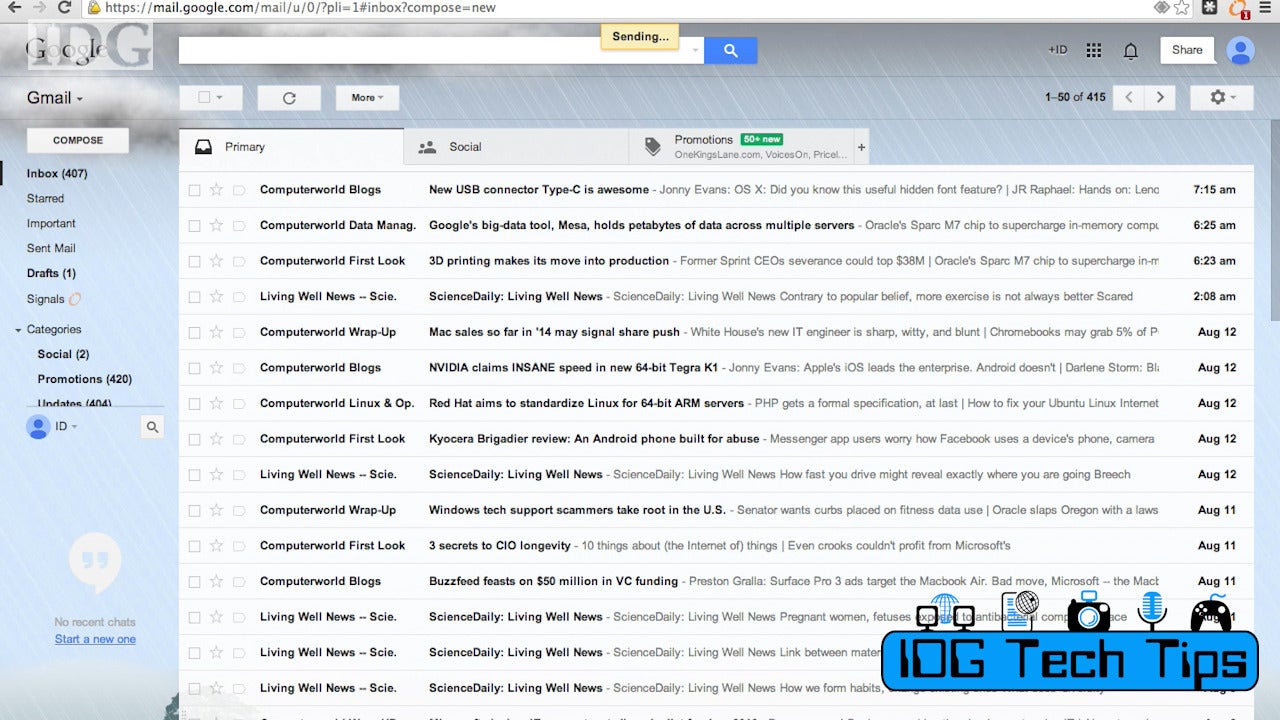Open the Signals label
The height and width of the screenshot is (720, 1280).
coord(46,299)
